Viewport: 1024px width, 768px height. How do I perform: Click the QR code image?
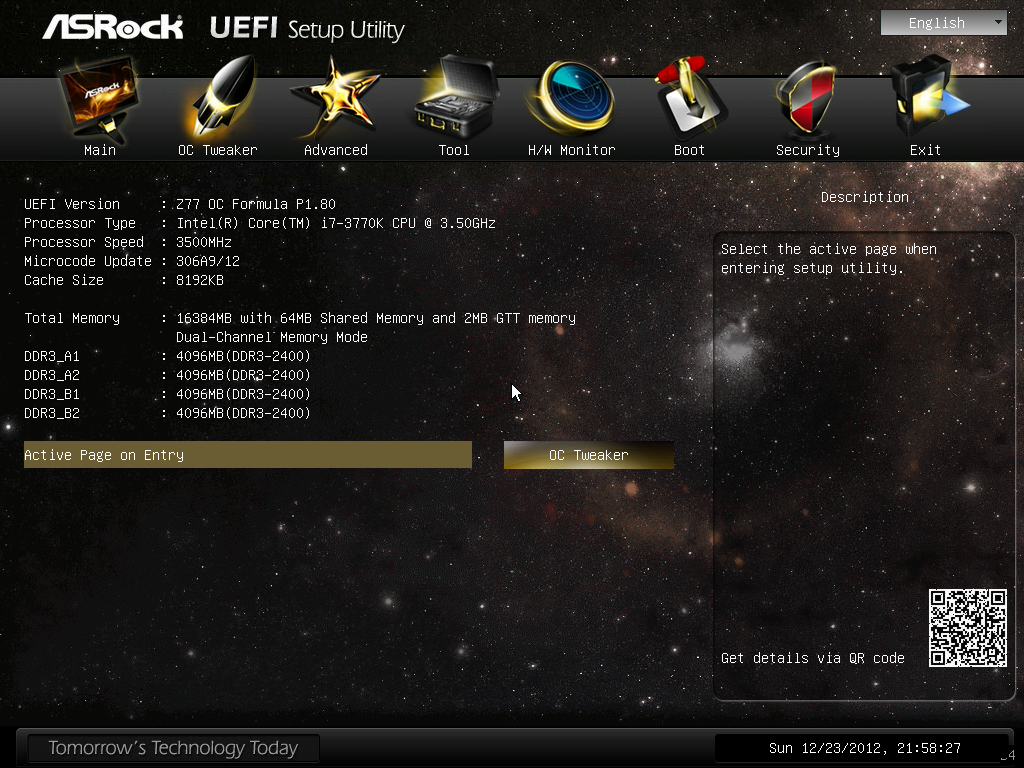click(x=968, y=628)
